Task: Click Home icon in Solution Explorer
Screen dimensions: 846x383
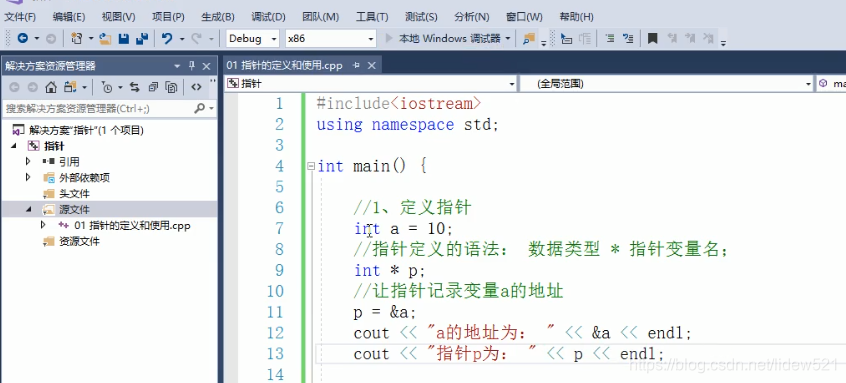Action: pos(51,87)
